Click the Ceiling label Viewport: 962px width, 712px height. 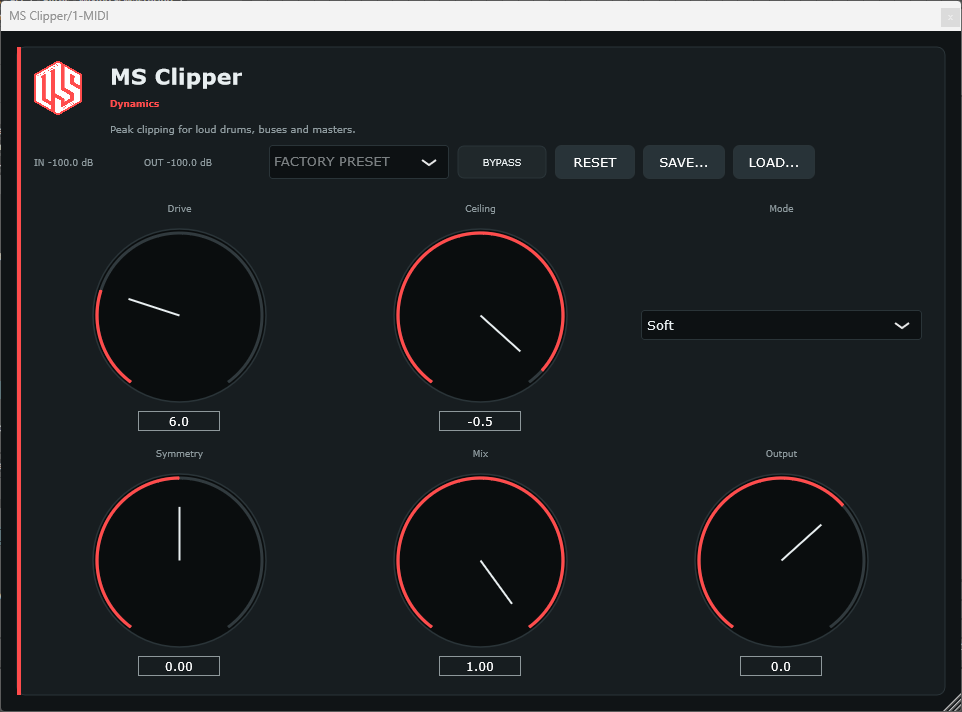[x=480, y=209]
